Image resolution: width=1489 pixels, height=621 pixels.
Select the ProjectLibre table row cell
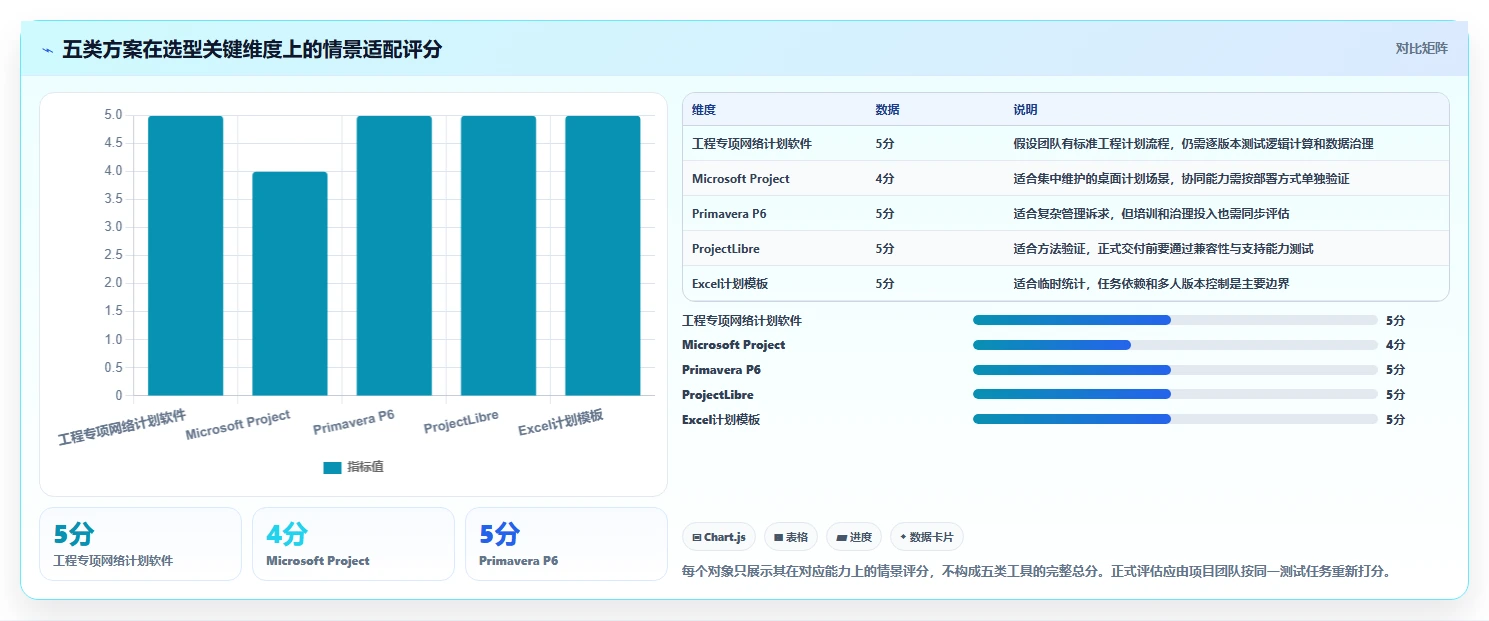click(726, 249)
